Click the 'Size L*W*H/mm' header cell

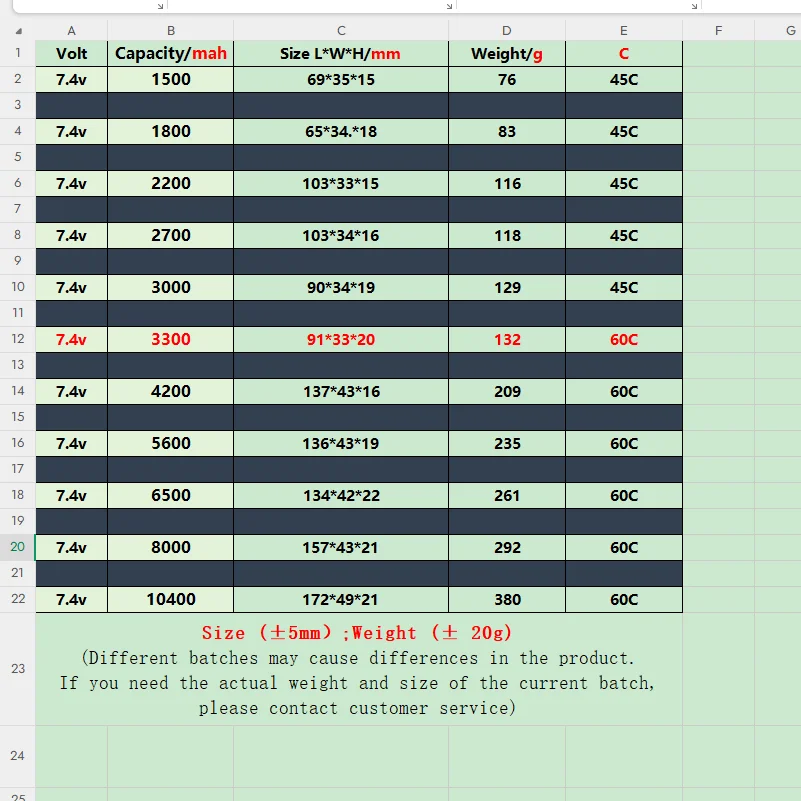click(341, 54)
